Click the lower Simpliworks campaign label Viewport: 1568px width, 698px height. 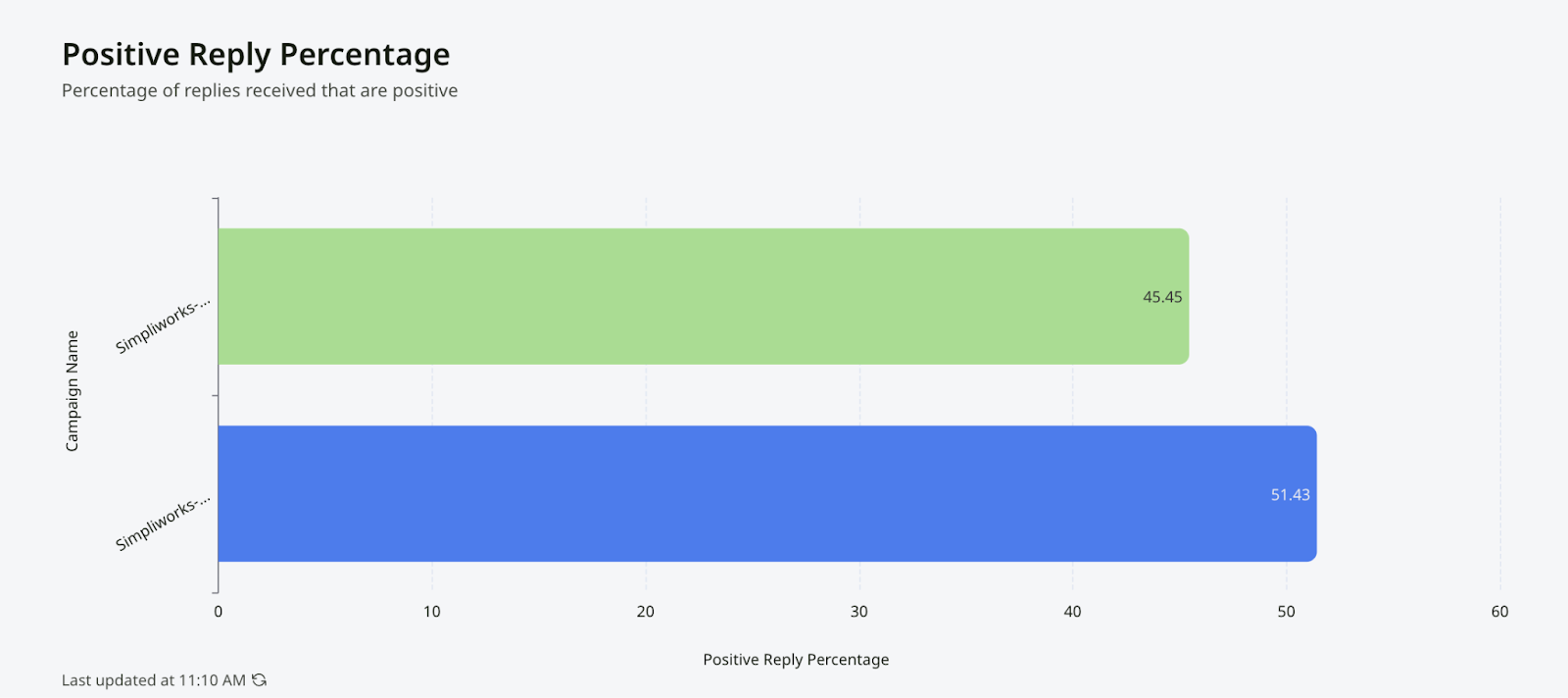(163, 523)
